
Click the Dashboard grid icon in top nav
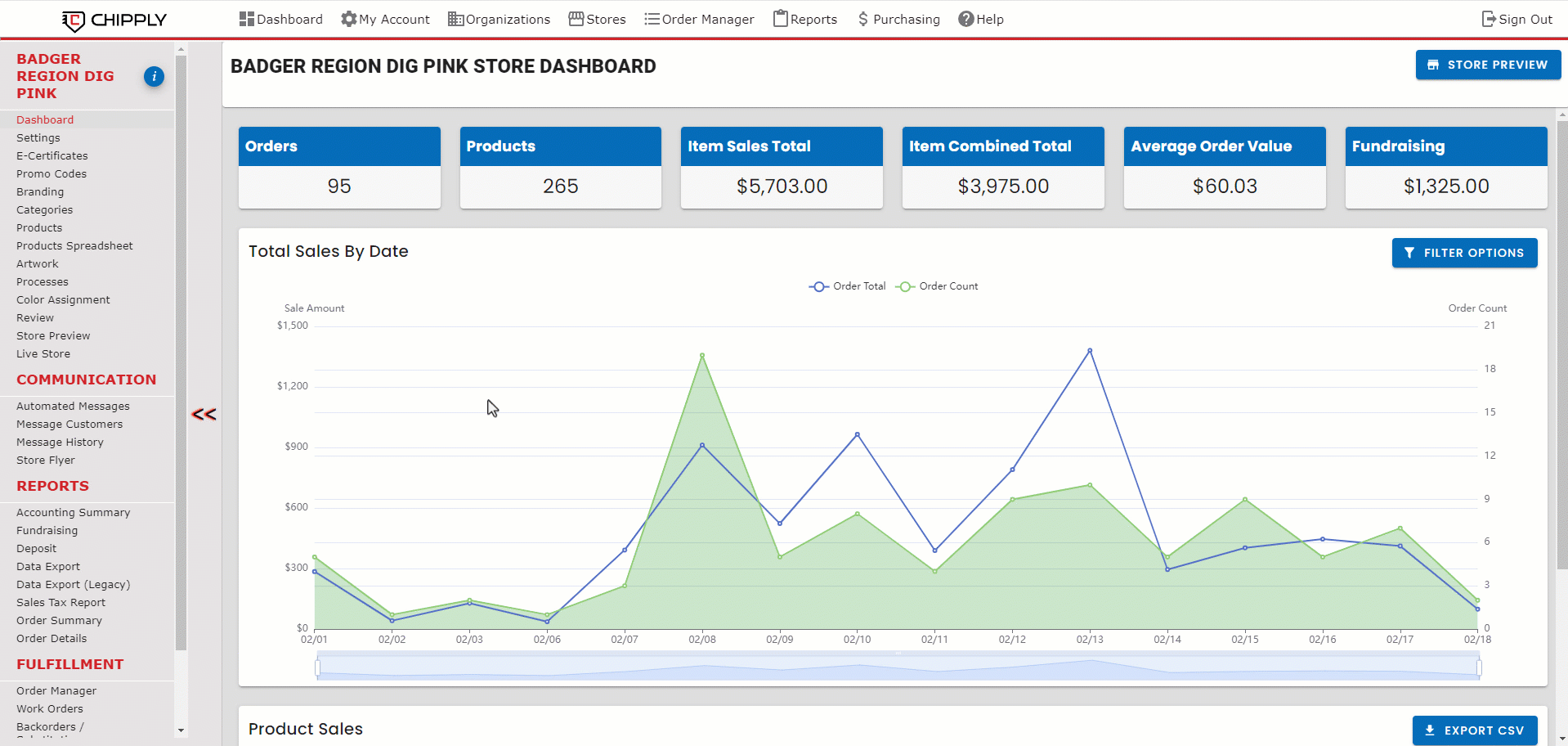coord(246,19)
